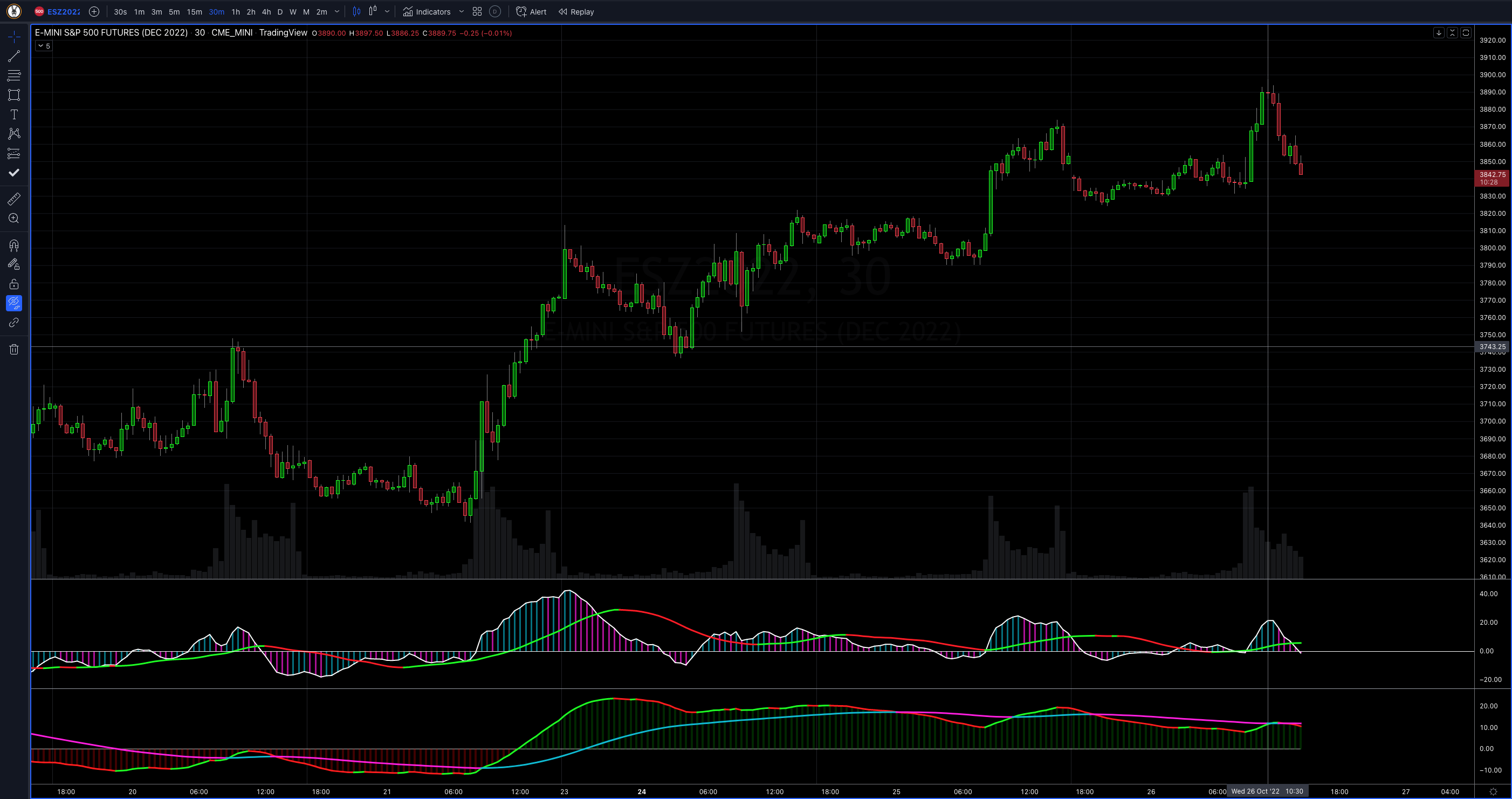
Task: Activate the zoom in tool
Action: (14, 218)
